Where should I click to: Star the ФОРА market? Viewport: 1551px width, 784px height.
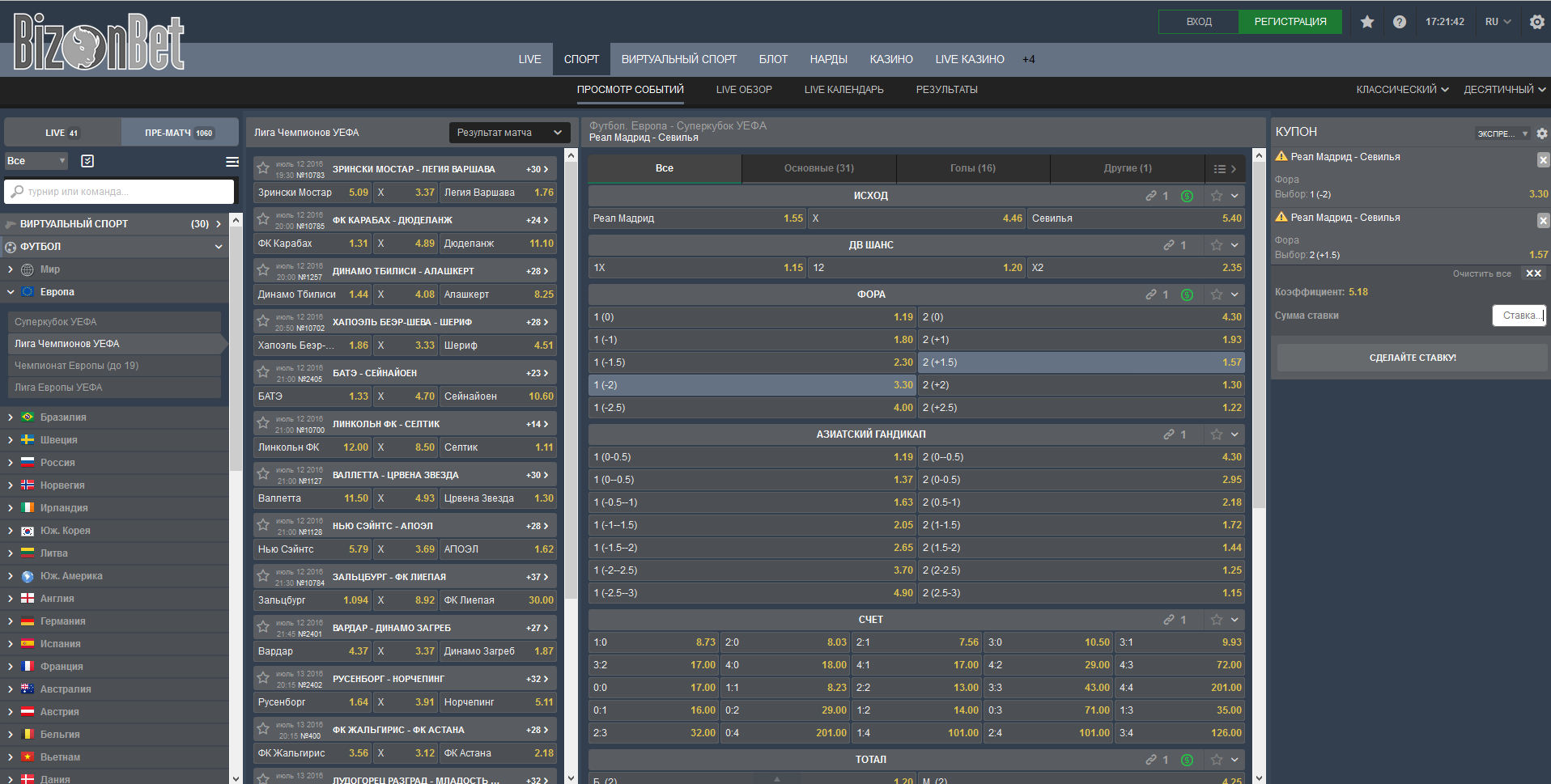[x=1216, y=295]
